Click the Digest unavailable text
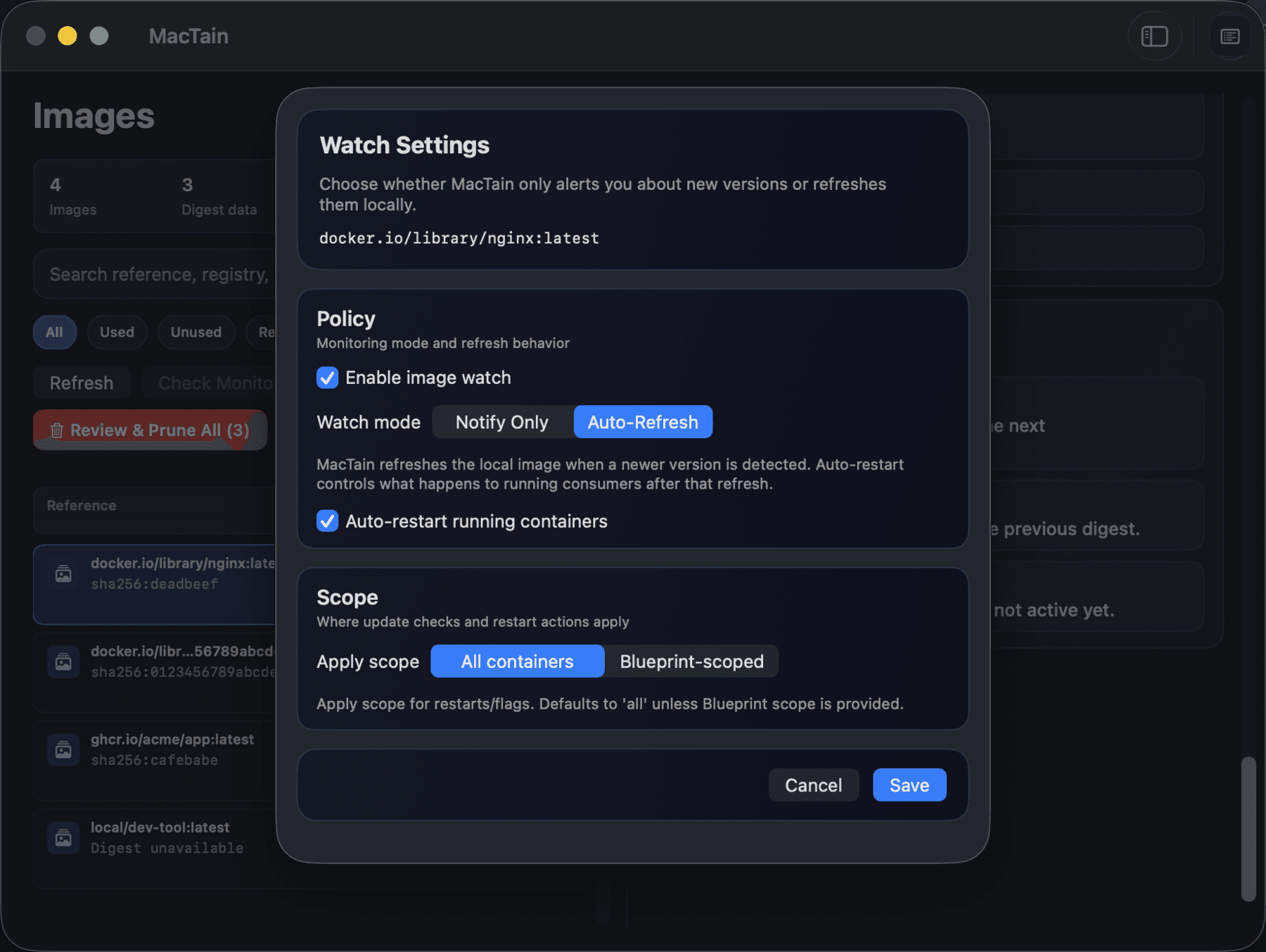Viewport: 1266px width, 952px height. pyautogui.click(x=167, y=848)
